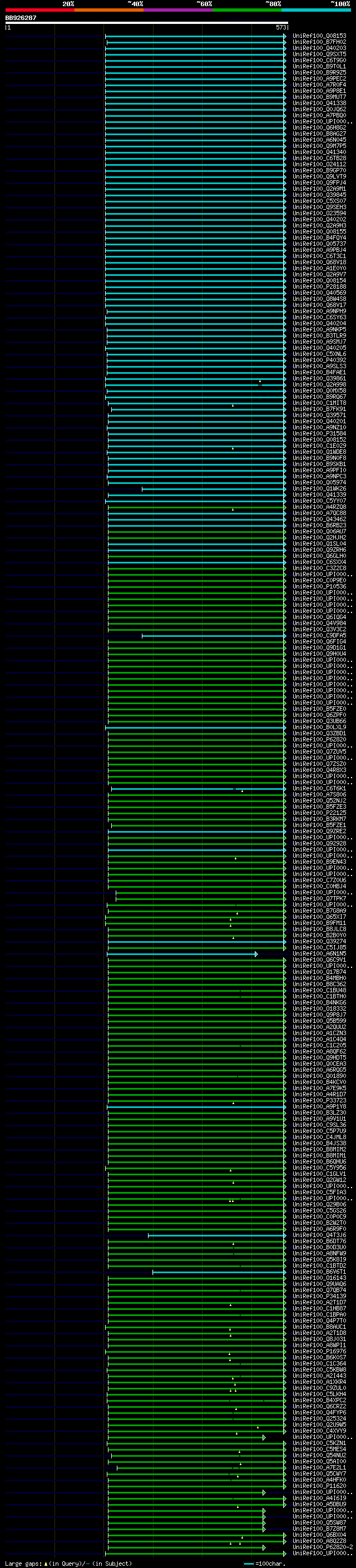356x1568 pixels.
Task: Open hit UniRef100_Q08153
Action: 319,36
